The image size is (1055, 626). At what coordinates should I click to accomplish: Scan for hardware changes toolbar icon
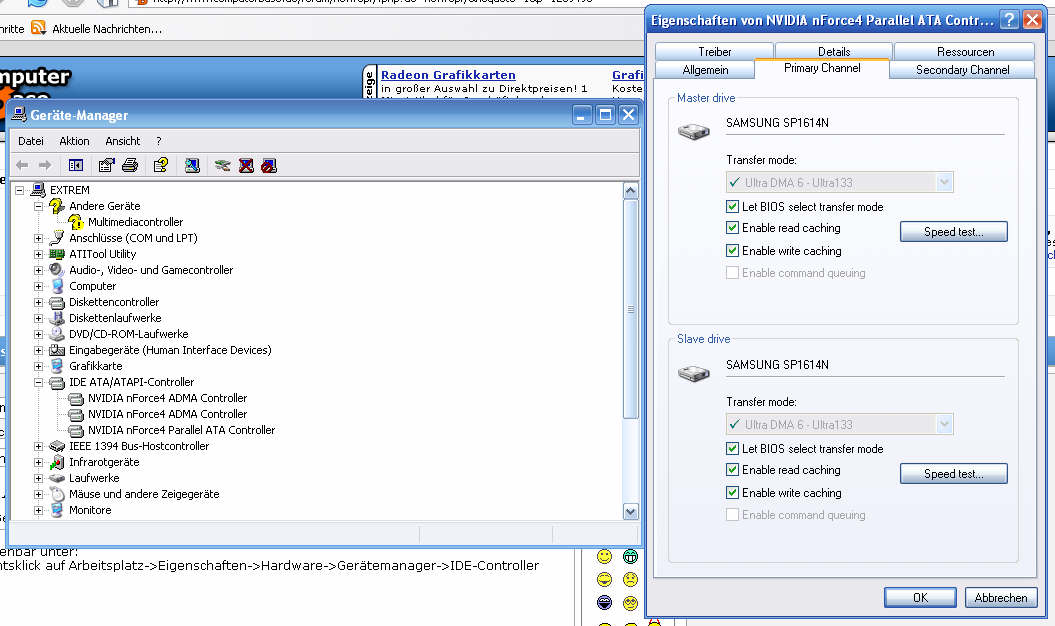[x=192, y=165]
